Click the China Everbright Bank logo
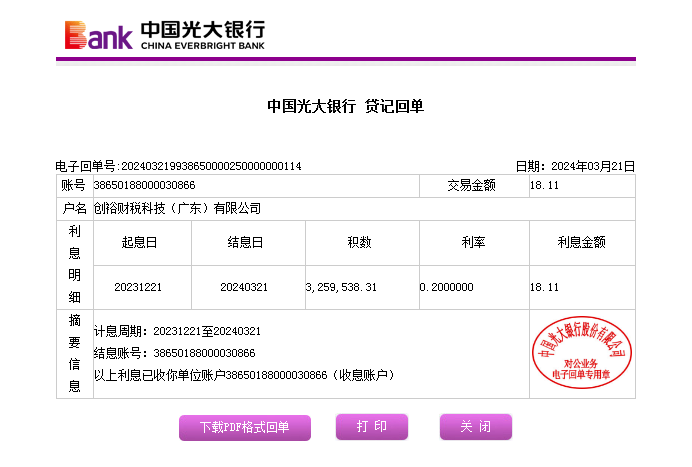 tap(165, 34)
